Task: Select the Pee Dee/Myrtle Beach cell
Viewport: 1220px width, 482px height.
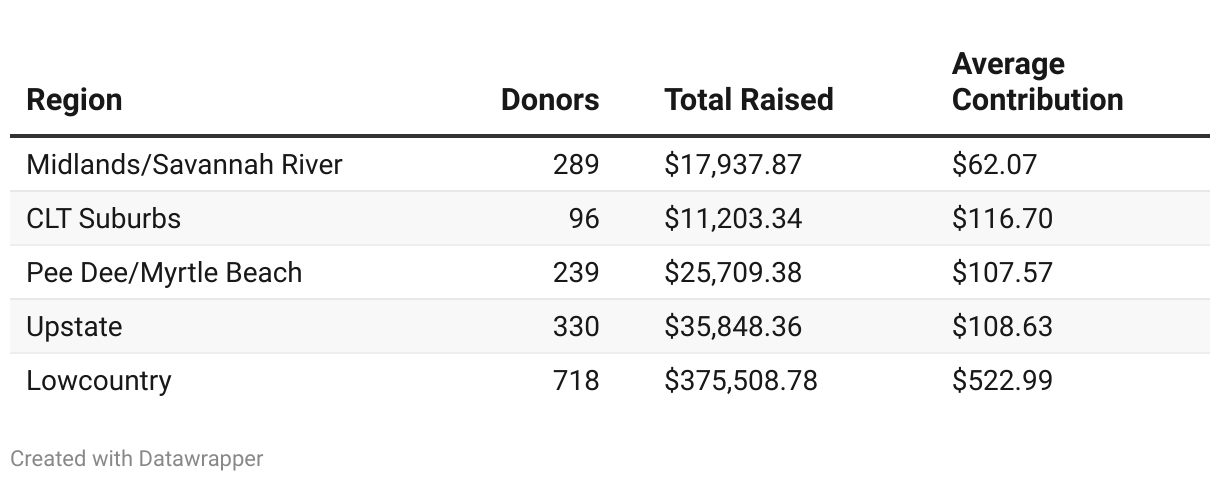Action: (x=164, y=272)
